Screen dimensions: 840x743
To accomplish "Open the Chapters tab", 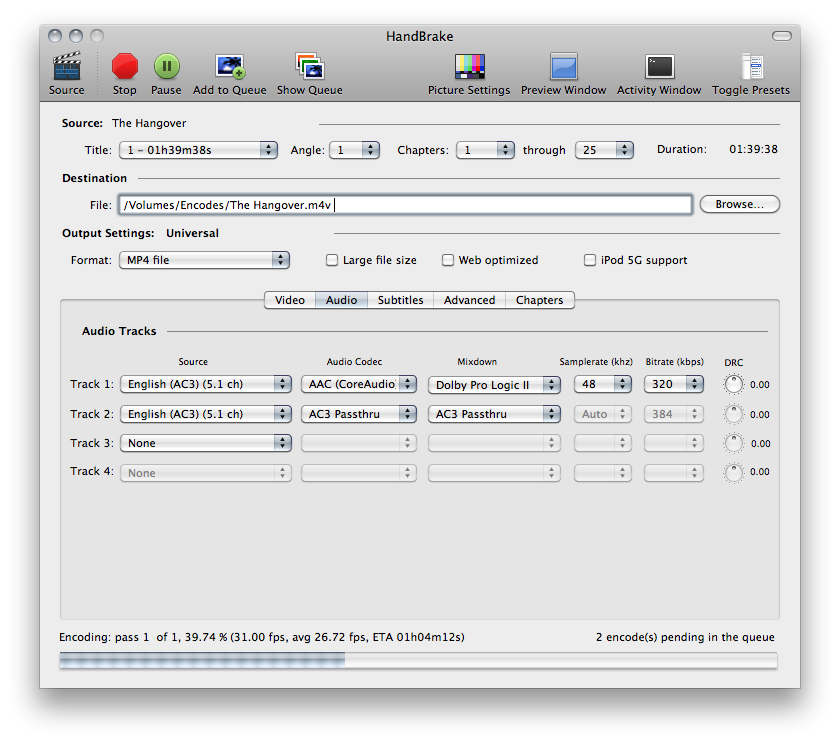I will pyautogui.click(x=539, y=299).
